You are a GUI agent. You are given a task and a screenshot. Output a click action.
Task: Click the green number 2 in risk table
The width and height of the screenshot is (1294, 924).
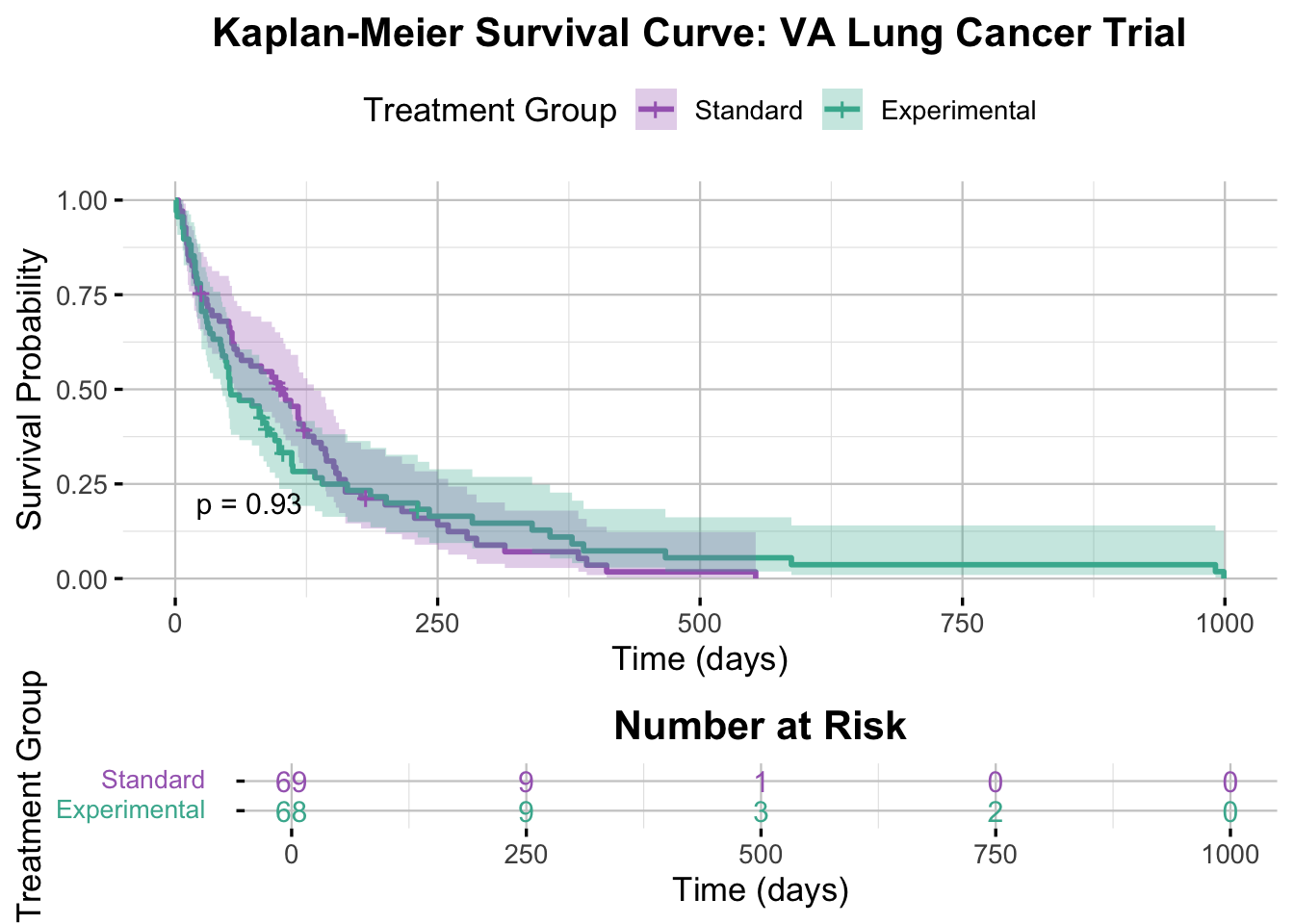tap(996, 812)
